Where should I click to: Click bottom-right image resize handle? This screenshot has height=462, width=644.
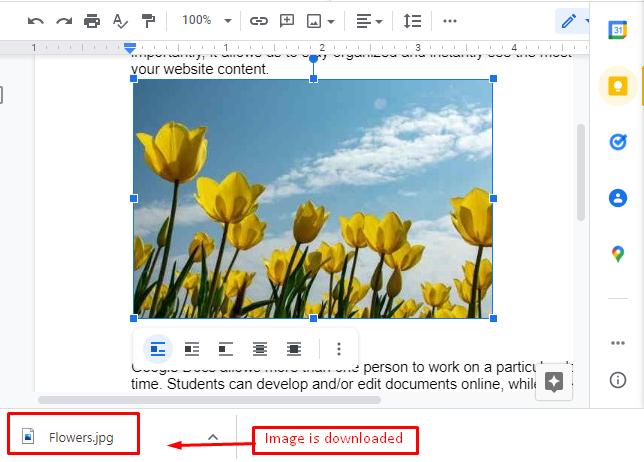pyautogui.click(x=493, y=318)
